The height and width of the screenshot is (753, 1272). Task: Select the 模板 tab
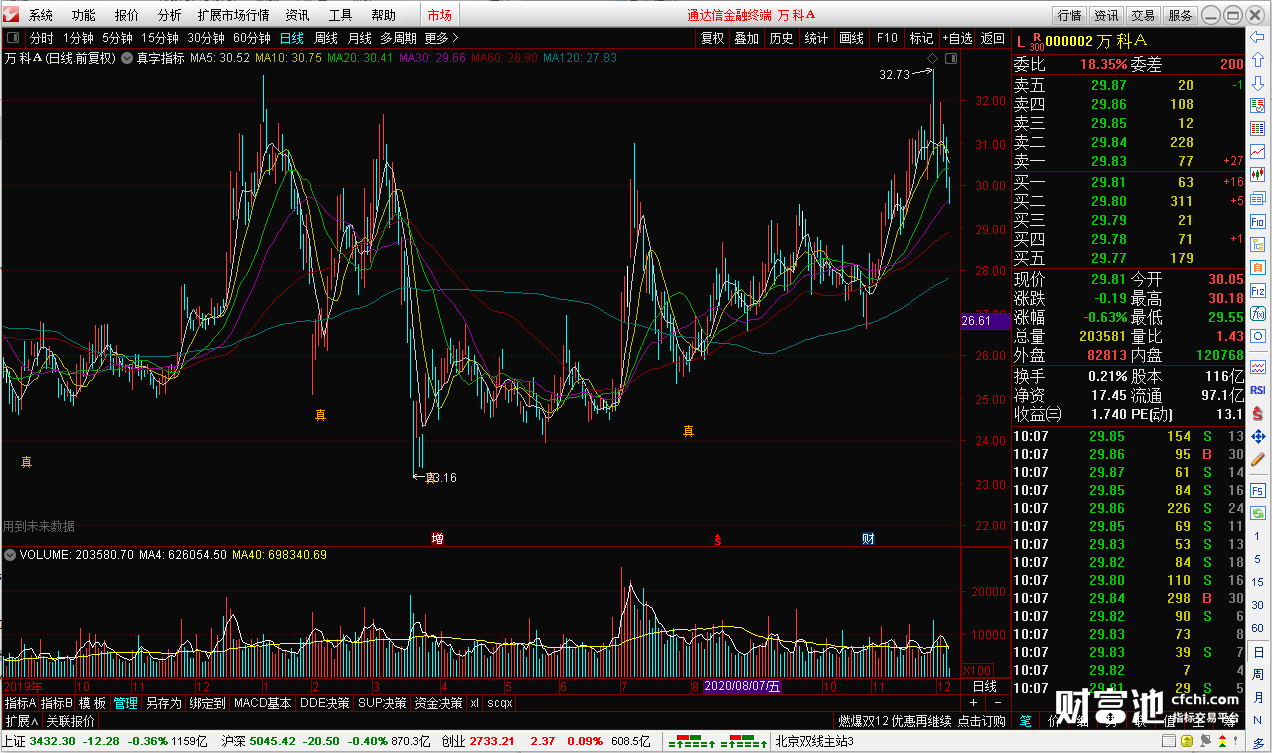92,703
